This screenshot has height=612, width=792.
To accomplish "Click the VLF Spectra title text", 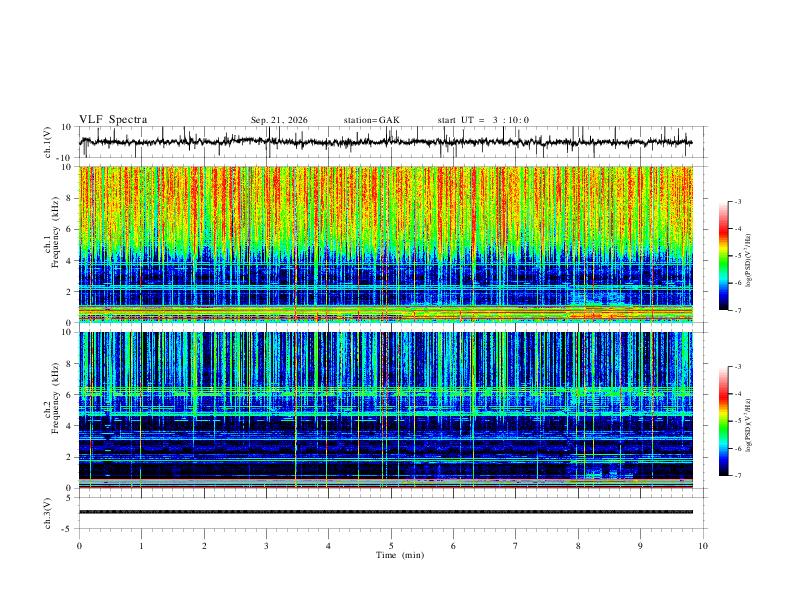I will coord(113,120).
